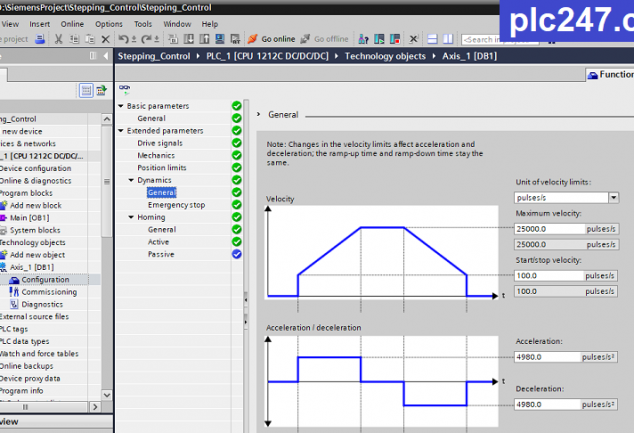Open the Window menu

click(x=177, y=24)
